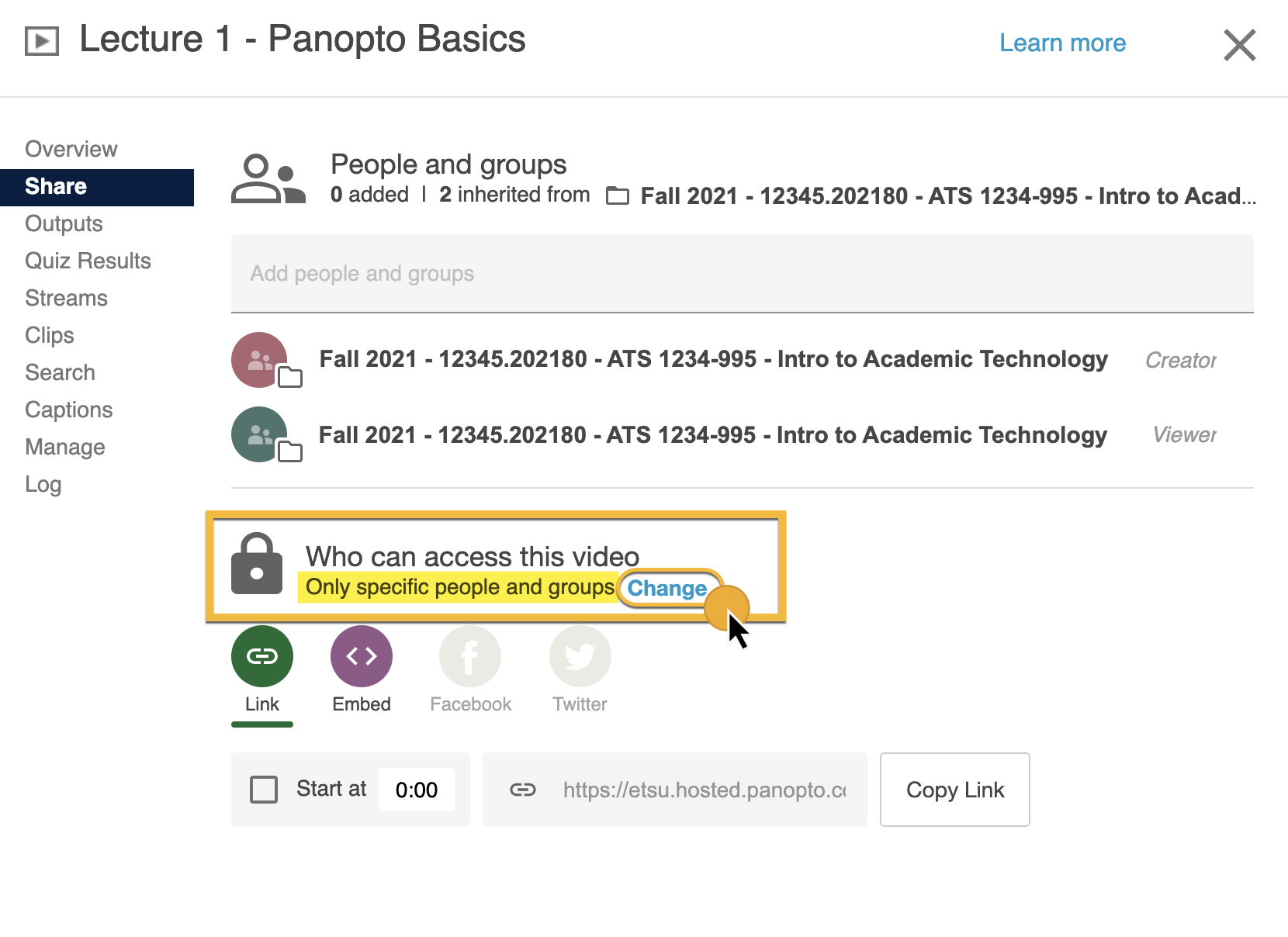Change who can access this video
1288x937 pixels.
[x=667, y=588]
